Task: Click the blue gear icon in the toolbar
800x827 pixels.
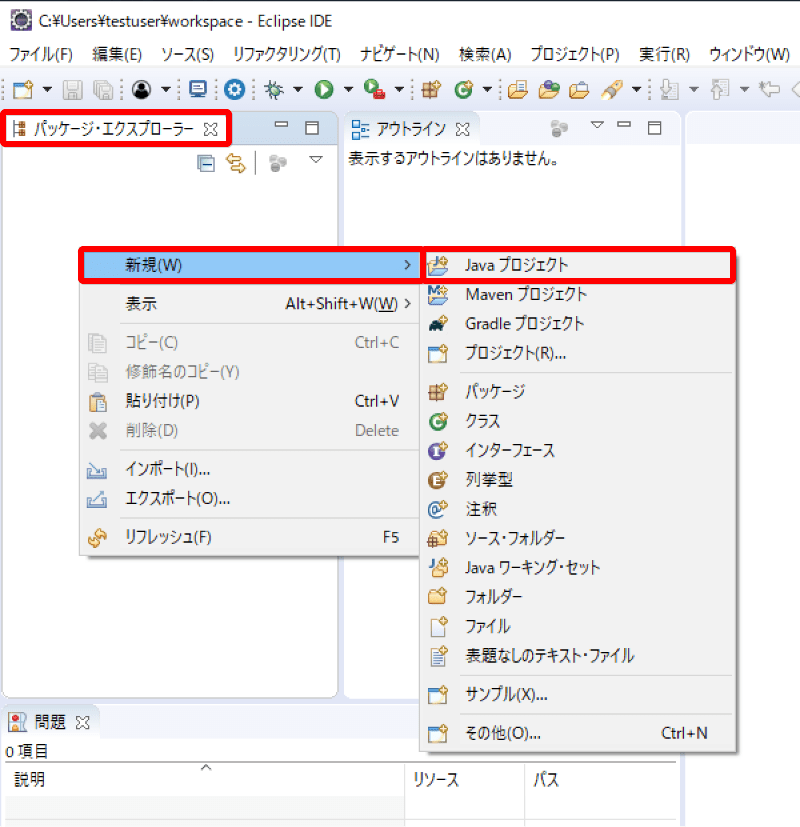Action: pos(232,90)
